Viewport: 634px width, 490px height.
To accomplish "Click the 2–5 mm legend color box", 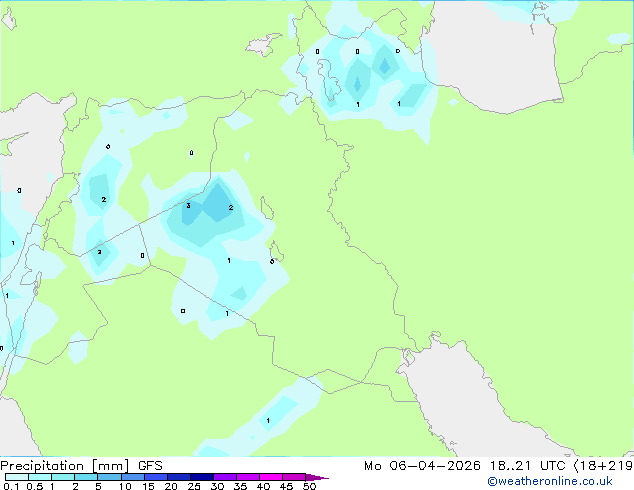I will (x=86, y=477).
